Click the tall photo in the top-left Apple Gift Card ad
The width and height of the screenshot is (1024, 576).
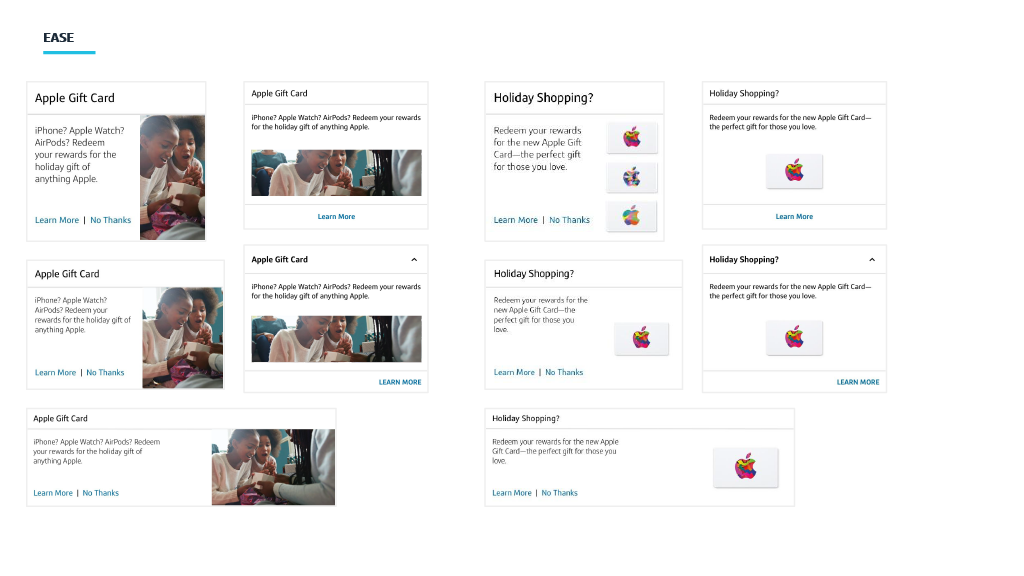click(x=172, y=176)
